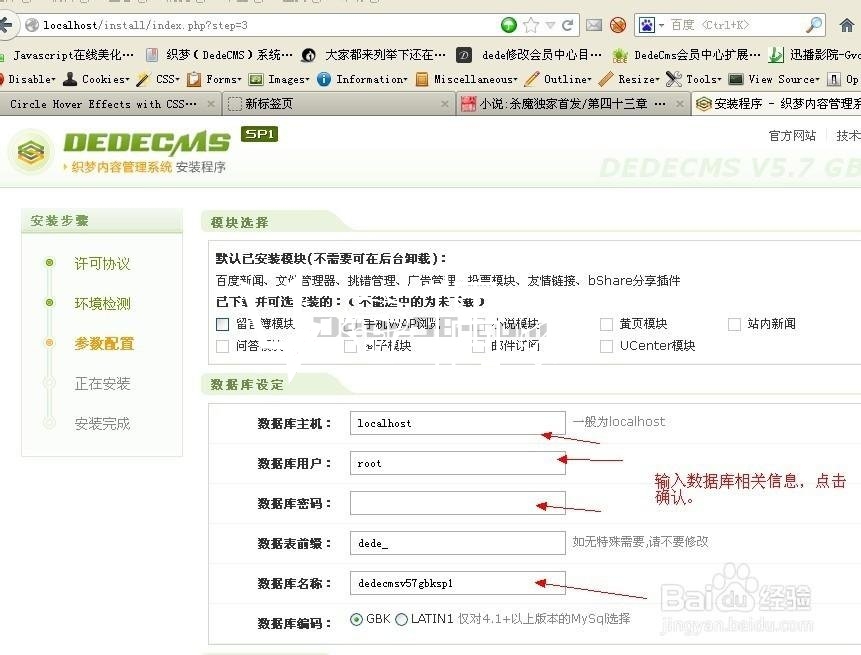The image size is (861, 655).
Task: Check the 留言簿模块 checkbox
Action: pyautogui.click(x=222, y=324)
